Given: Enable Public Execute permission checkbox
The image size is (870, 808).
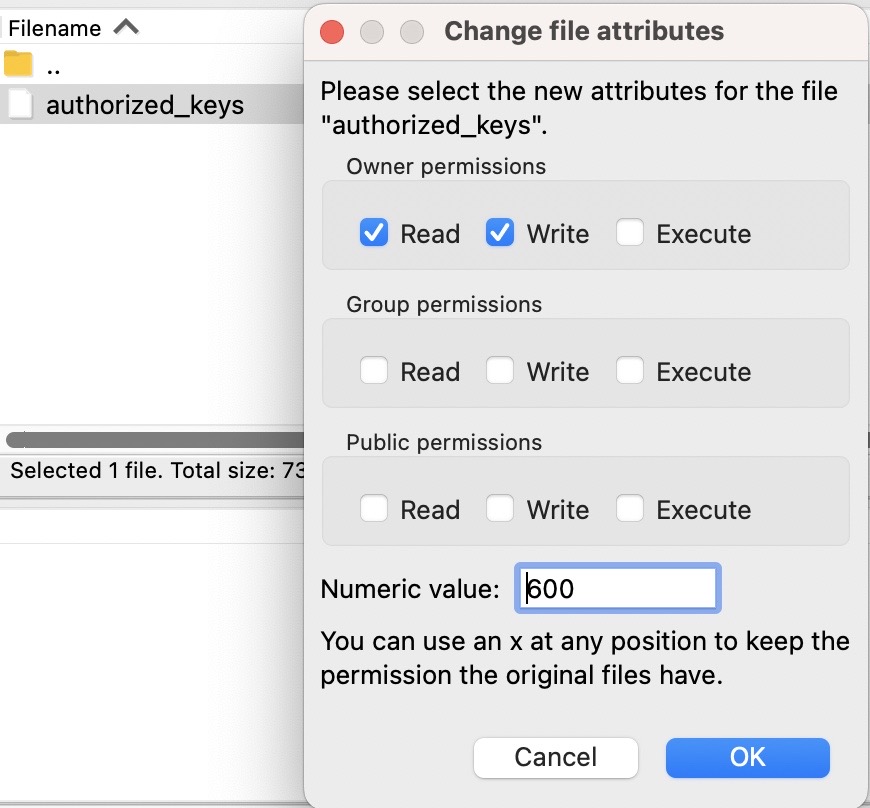Looking at the screenshot, I should (x=629, y=508).
